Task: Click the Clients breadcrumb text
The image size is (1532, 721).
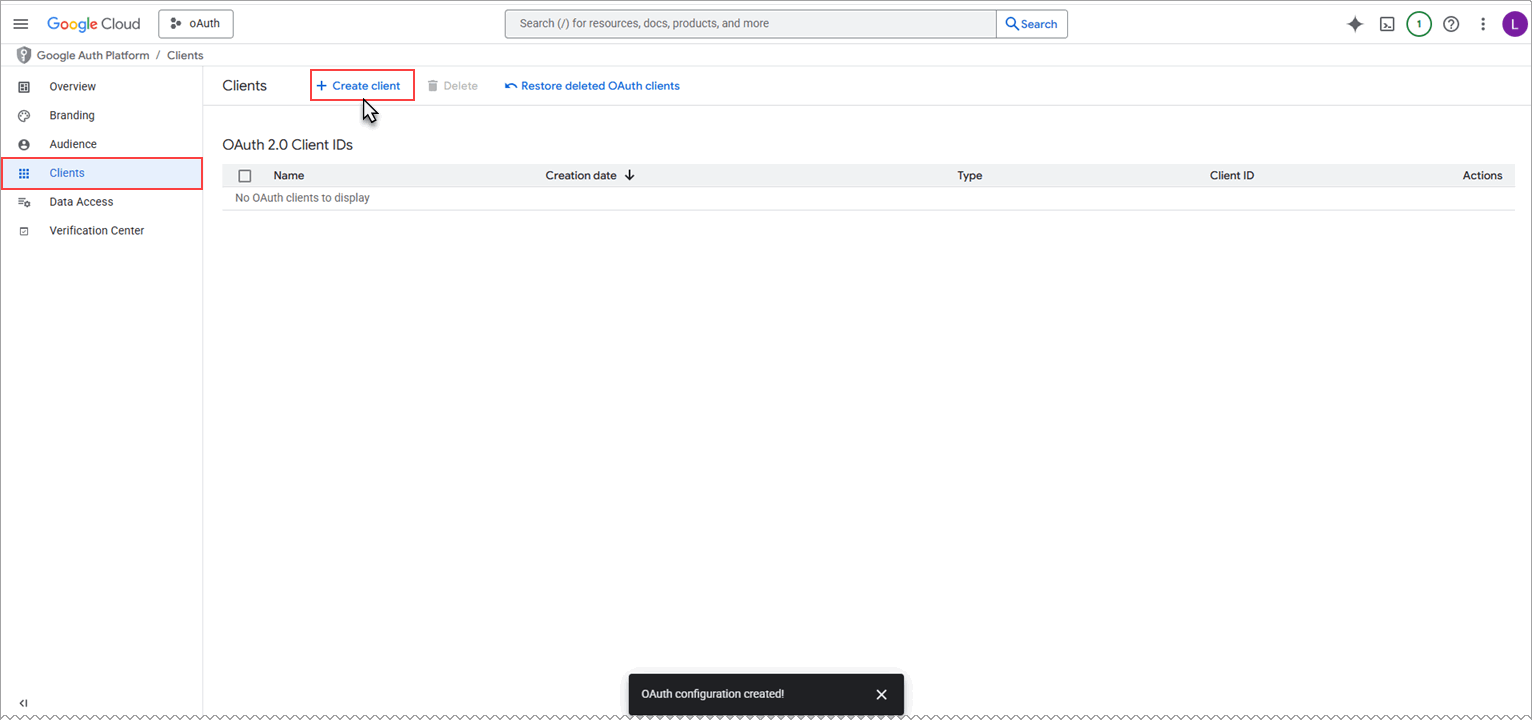Action: coord(185,56)
